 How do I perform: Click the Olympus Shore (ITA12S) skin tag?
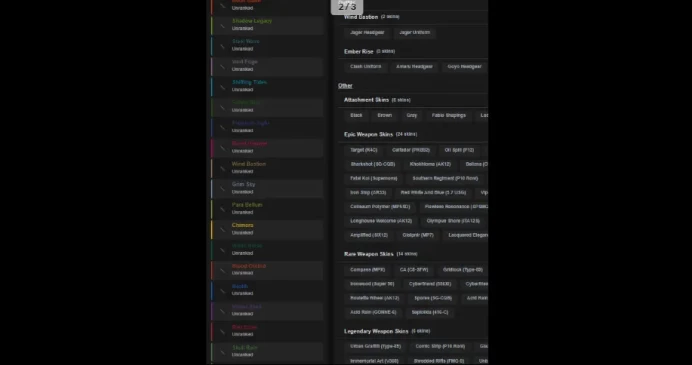pyautogui.click(x=453, y=221)
